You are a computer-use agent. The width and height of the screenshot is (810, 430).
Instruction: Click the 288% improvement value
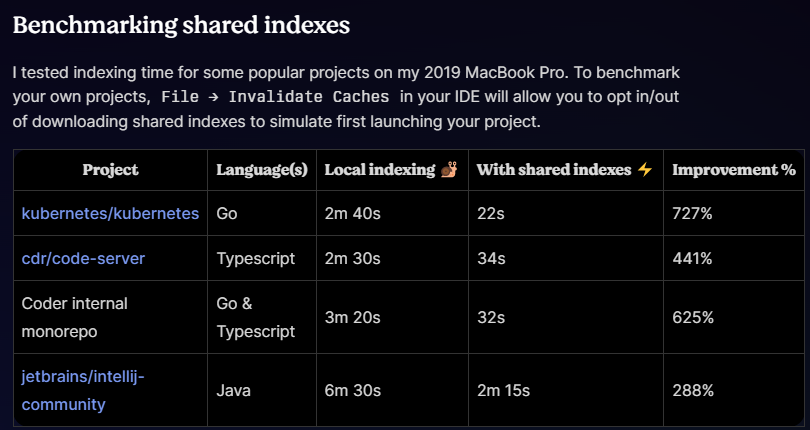tap(693, 390)
